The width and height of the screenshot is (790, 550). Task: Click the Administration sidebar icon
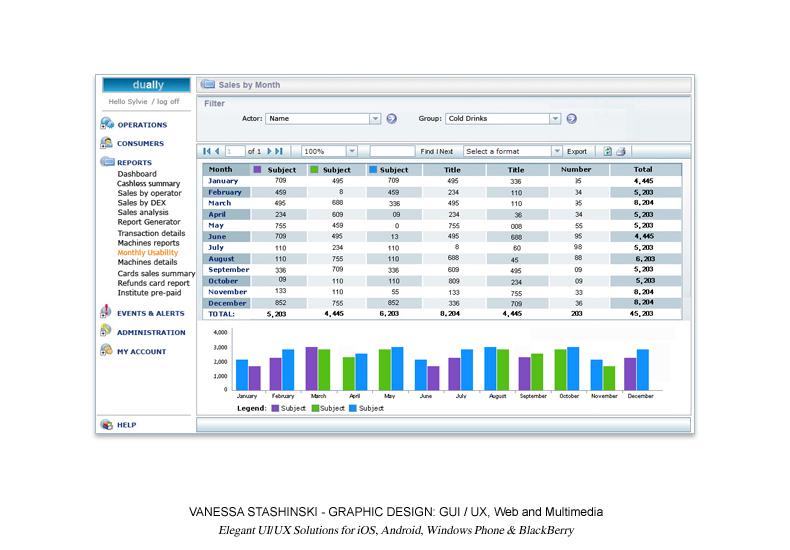click(x=106, y=330)
